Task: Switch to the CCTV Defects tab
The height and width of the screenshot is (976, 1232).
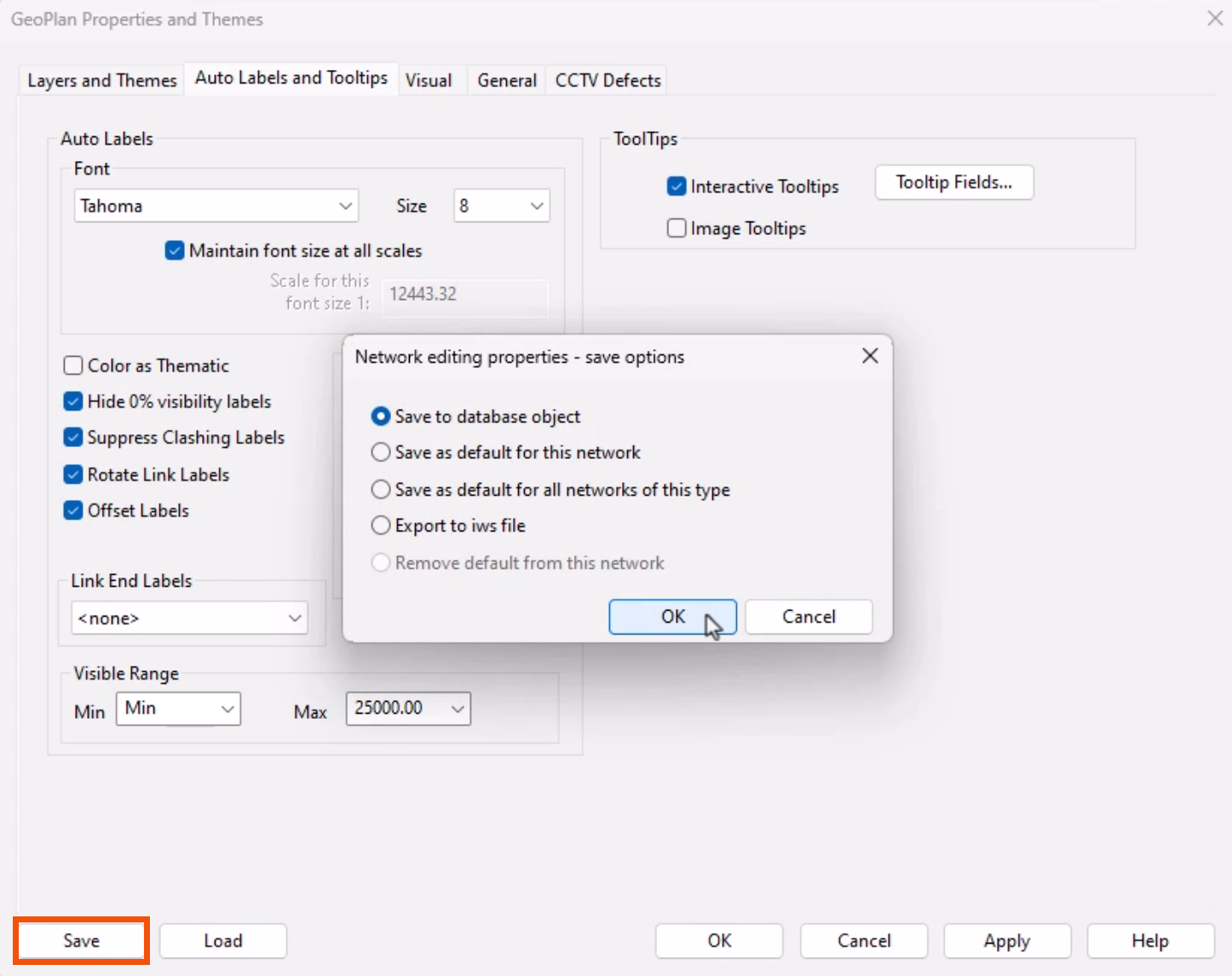Action: click(x=607, y=79)
